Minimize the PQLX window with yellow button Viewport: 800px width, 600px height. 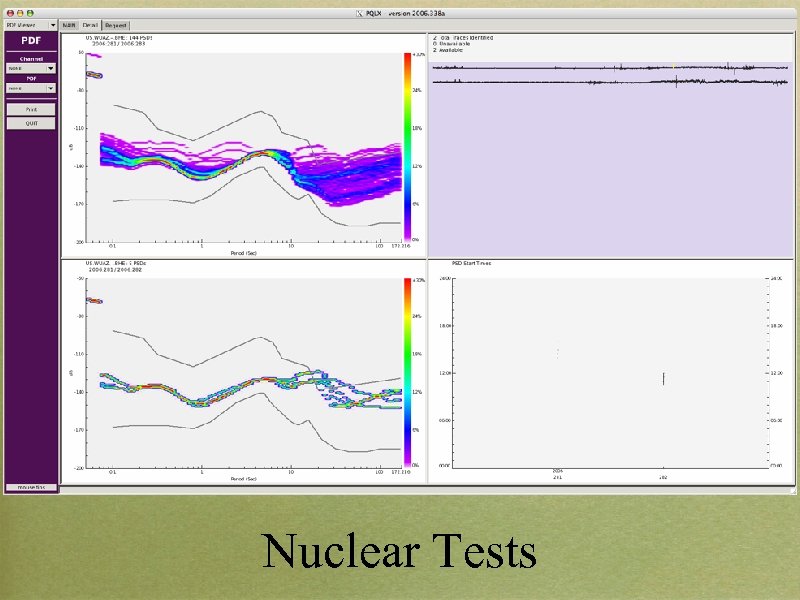[x=21, y=14]
